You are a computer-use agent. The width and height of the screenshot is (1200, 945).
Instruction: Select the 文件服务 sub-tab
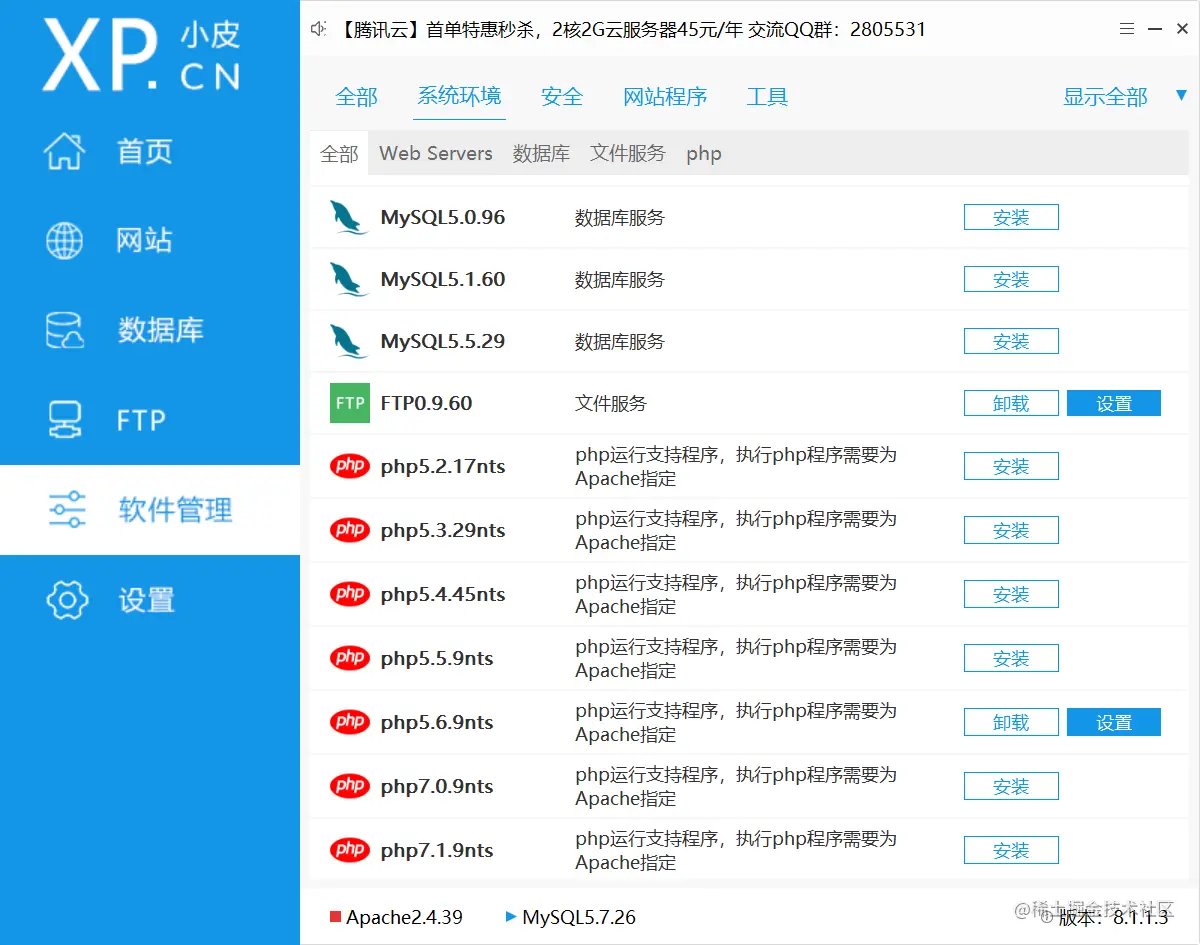point(627,154)
